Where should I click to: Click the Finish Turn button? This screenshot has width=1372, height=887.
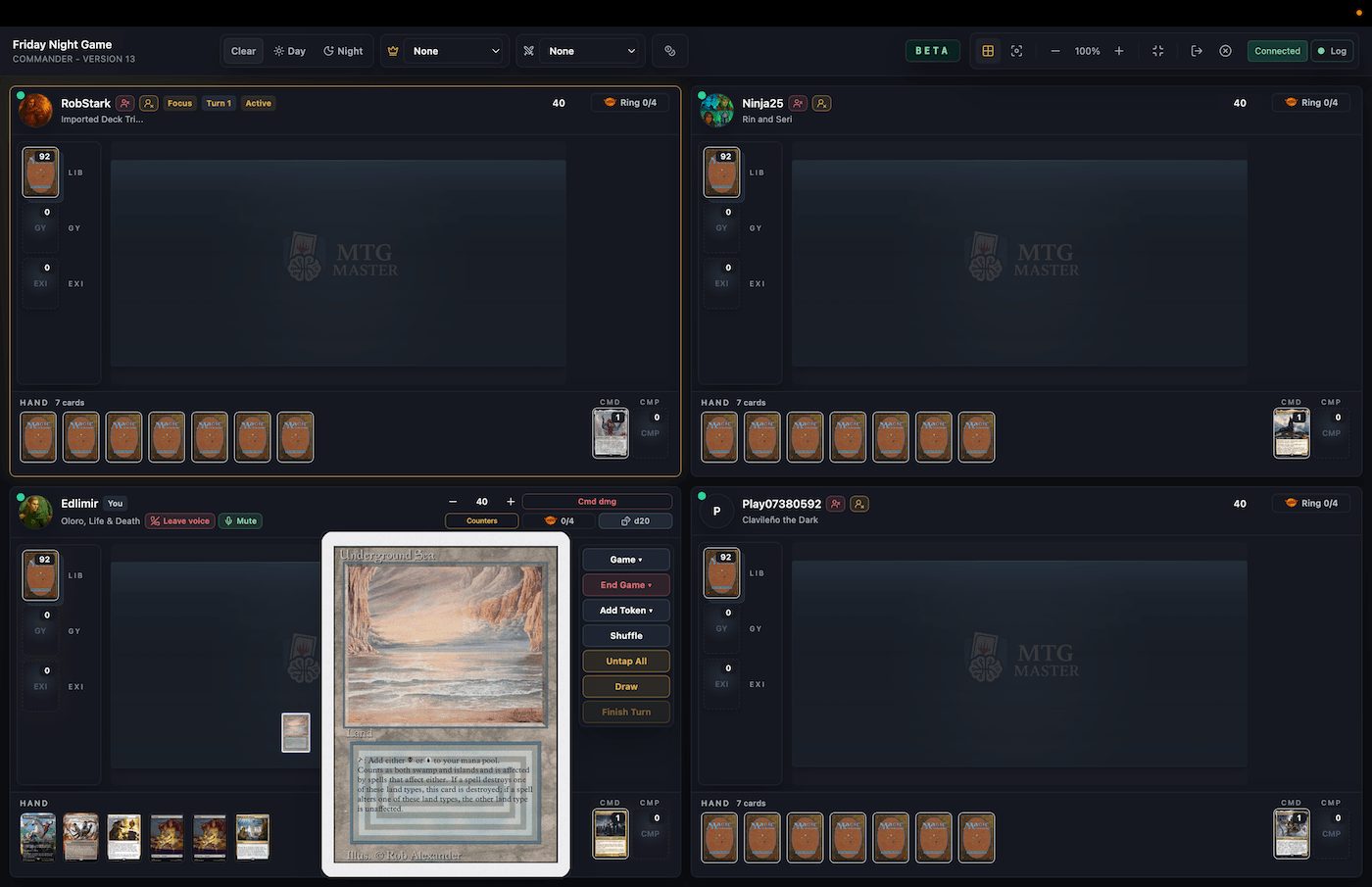[x=626, y=713]
